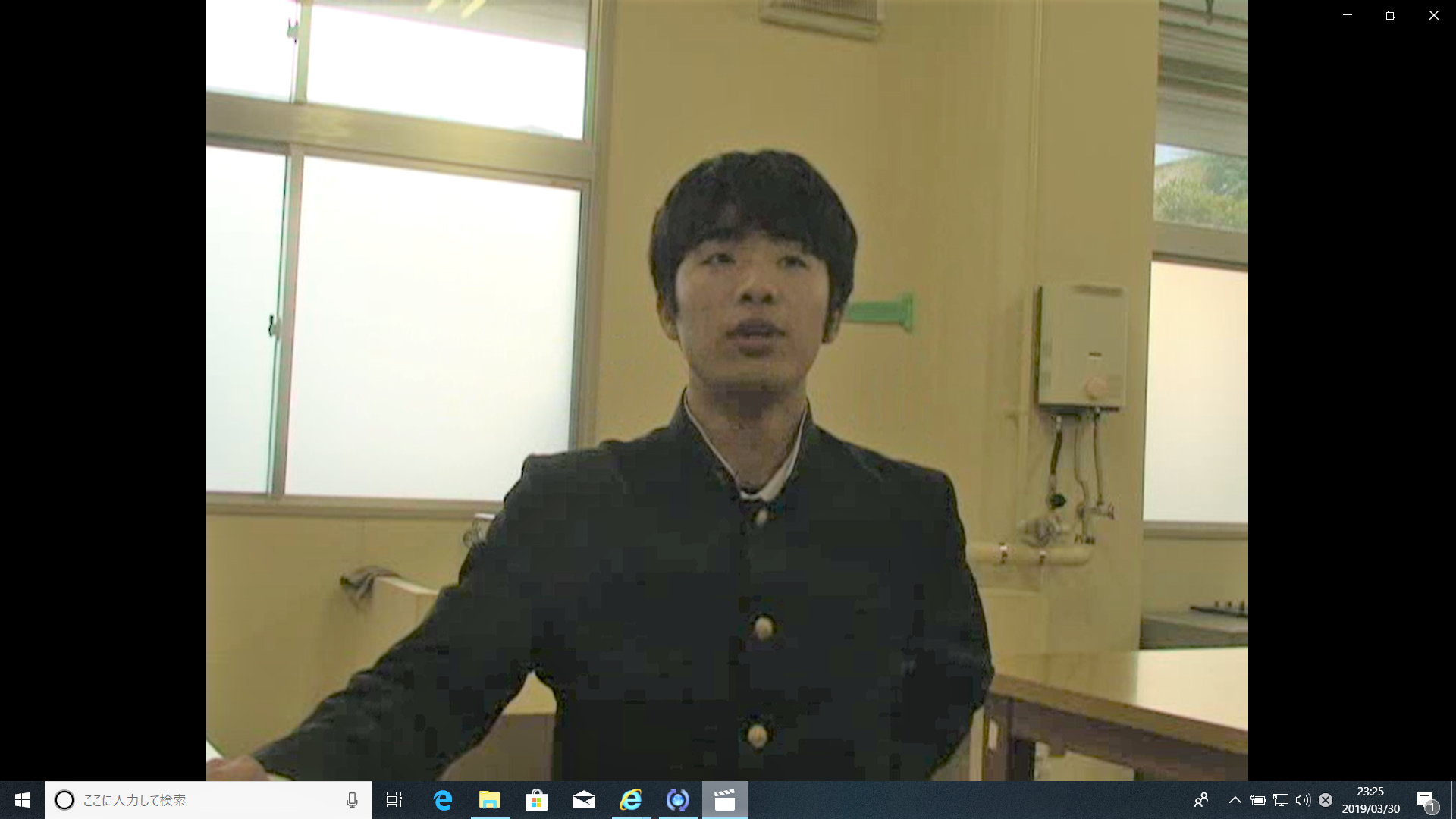Check battery status in the system tray
Viewport: 1456px width, 819px height.
[x=1258, y=800]
